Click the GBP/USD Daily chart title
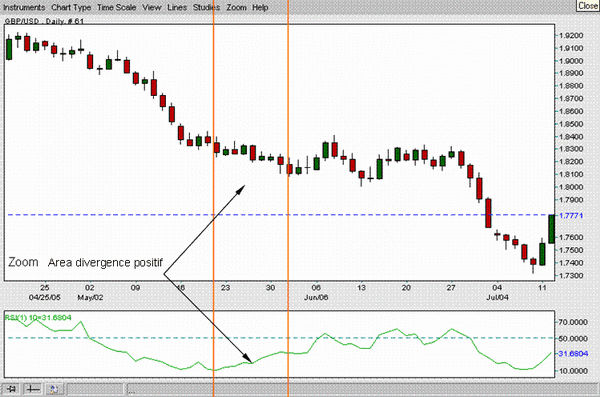Viewport: 600px width, 397px height. [44, 21]
